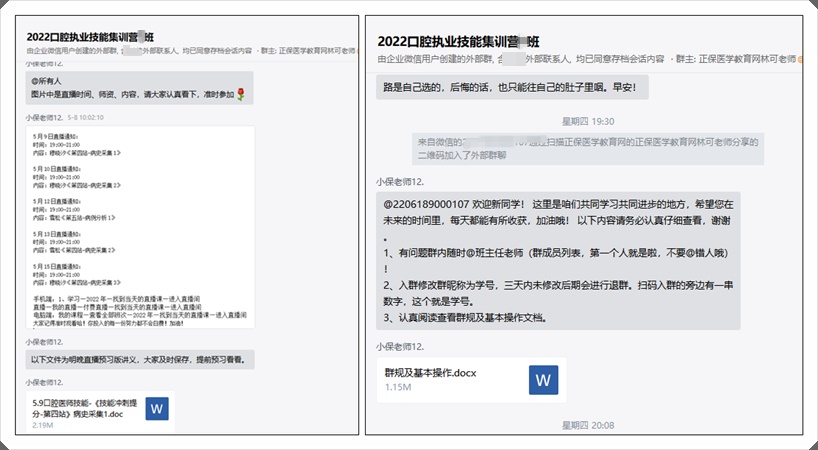The height and width of the screenshot is (450, 818).
Task: Click Word icon of 群规及基本操作.docx
Action: [543, 380]
